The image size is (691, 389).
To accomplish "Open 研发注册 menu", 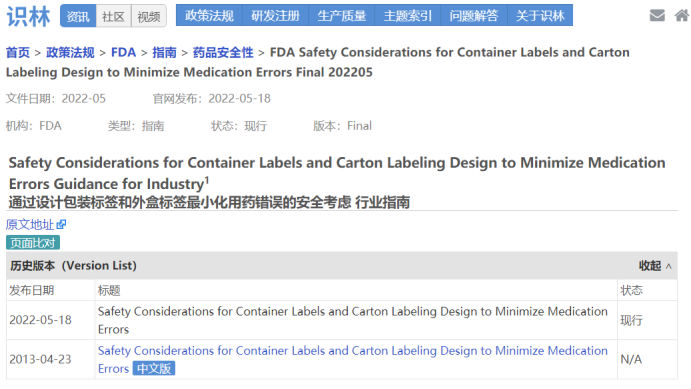I will pos(275,15).
